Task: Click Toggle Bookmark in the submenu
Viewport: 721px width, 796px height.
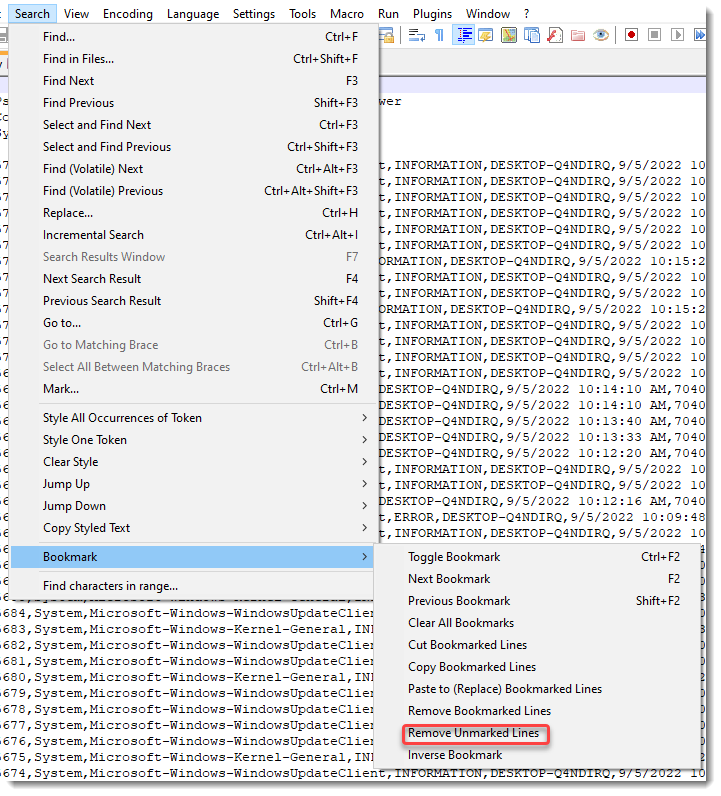Action: pyautogui.click(x=454, y=557)
